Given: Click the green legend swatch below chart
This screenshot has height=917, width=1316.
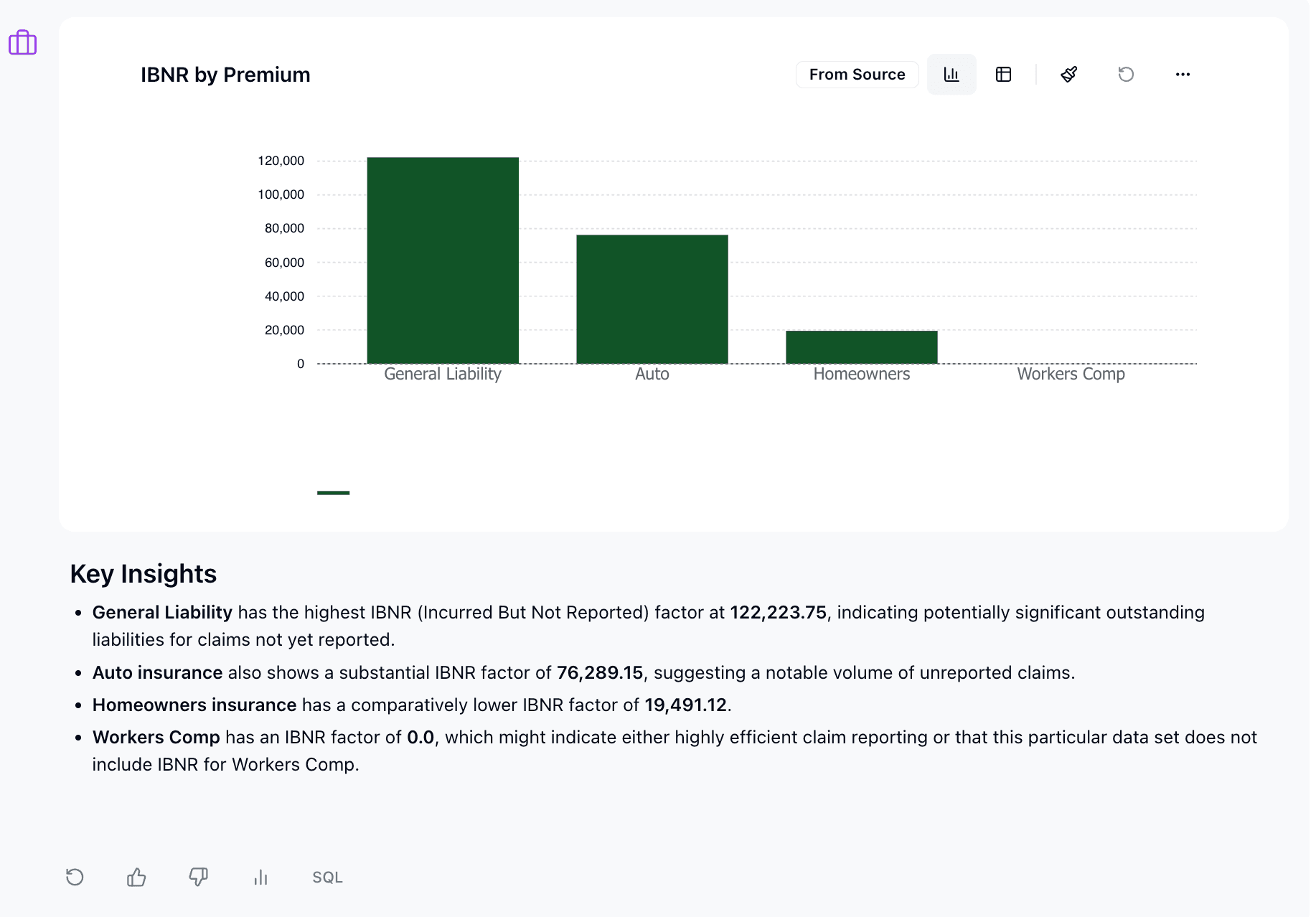Looking at the screenshot, I should tap(333, 493).
